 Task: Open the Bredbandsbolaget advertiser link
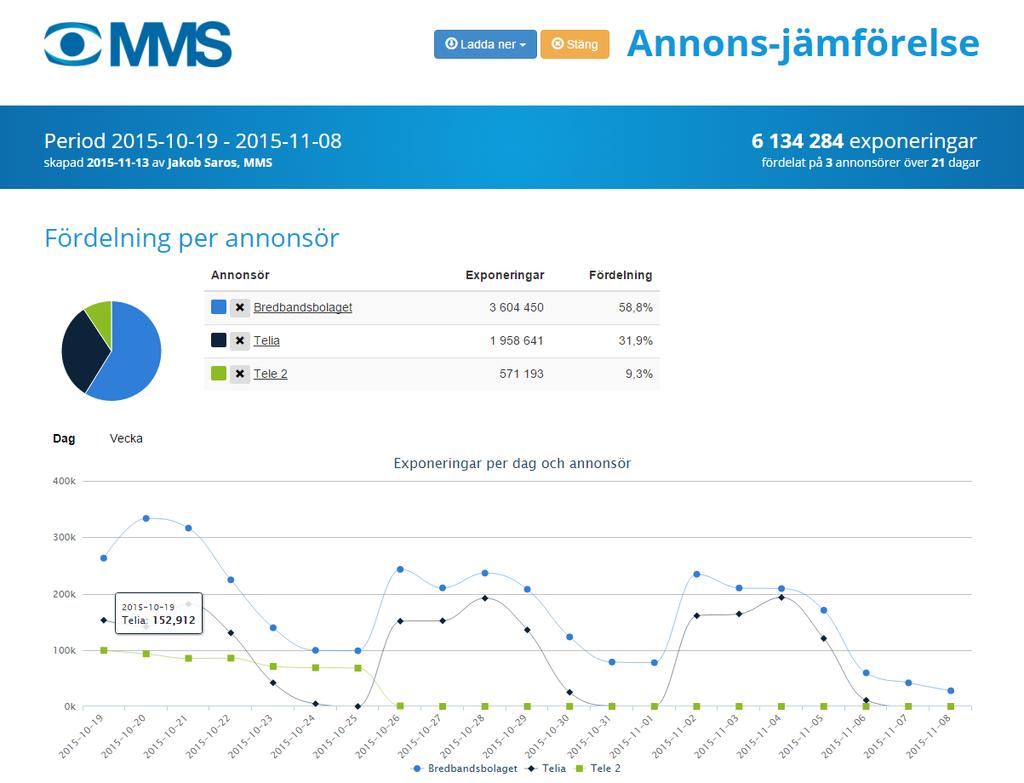click(x=302, y=307)
